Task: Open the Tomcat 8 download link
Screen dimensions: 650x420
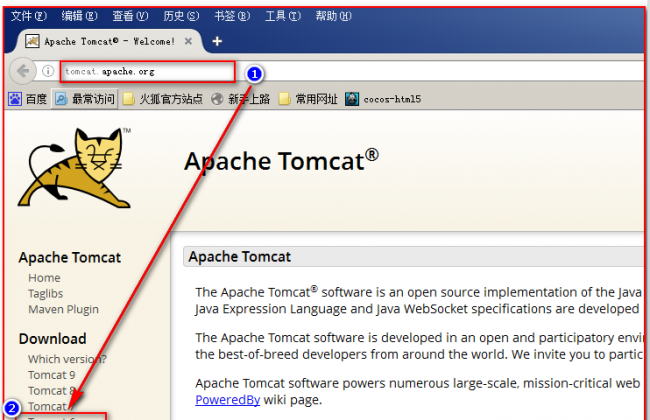Action: [x=52, y=391]
